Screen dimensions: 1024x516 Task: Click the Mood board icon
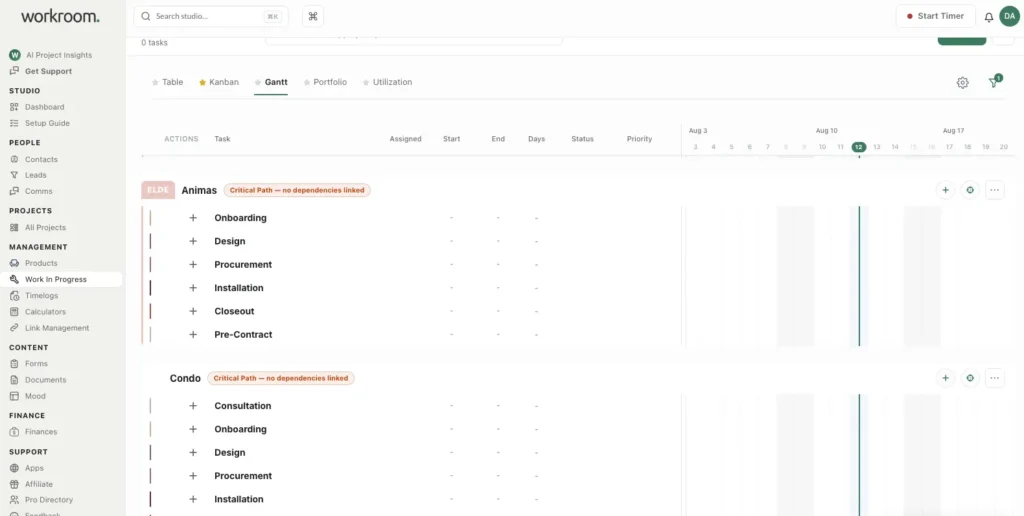click(14, 396)
